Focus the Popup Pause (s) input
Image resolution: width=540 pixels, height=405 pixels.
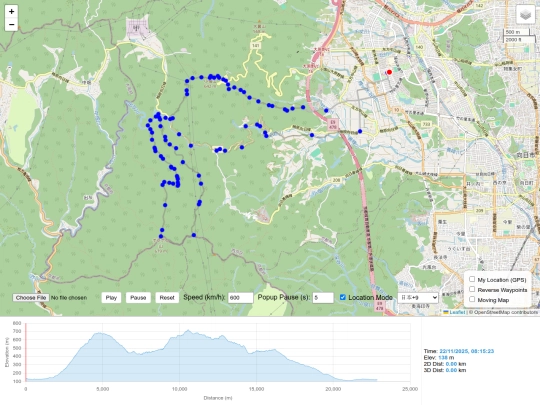(323, 298)
